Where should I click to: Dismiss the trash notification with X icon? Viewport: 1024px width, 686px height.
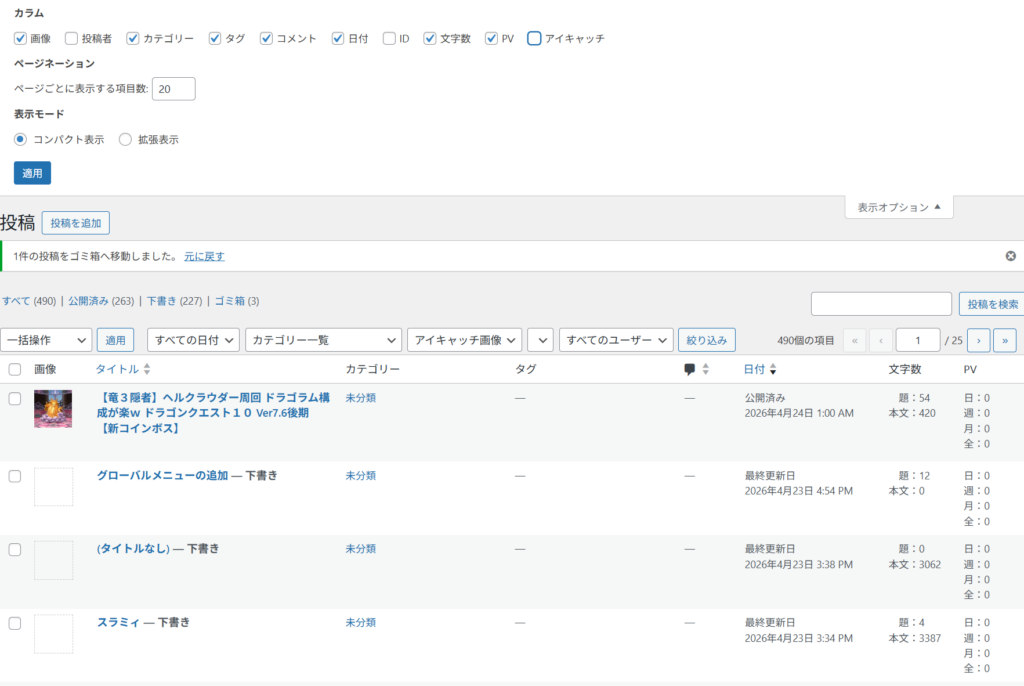1010,256
